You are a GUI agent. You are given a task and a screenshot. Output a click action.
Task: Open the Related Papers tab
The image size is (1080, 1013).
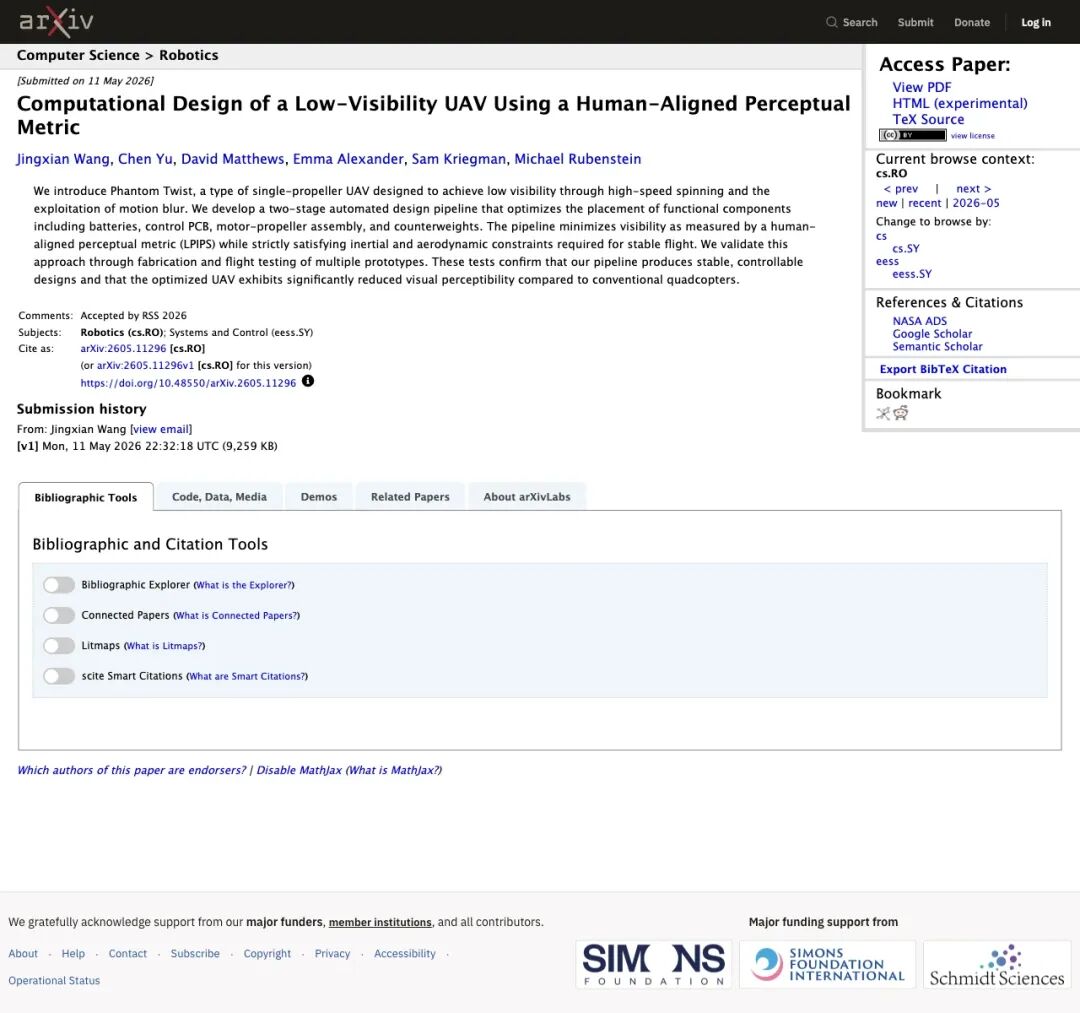pyautogui.click(x=410, y=497)
